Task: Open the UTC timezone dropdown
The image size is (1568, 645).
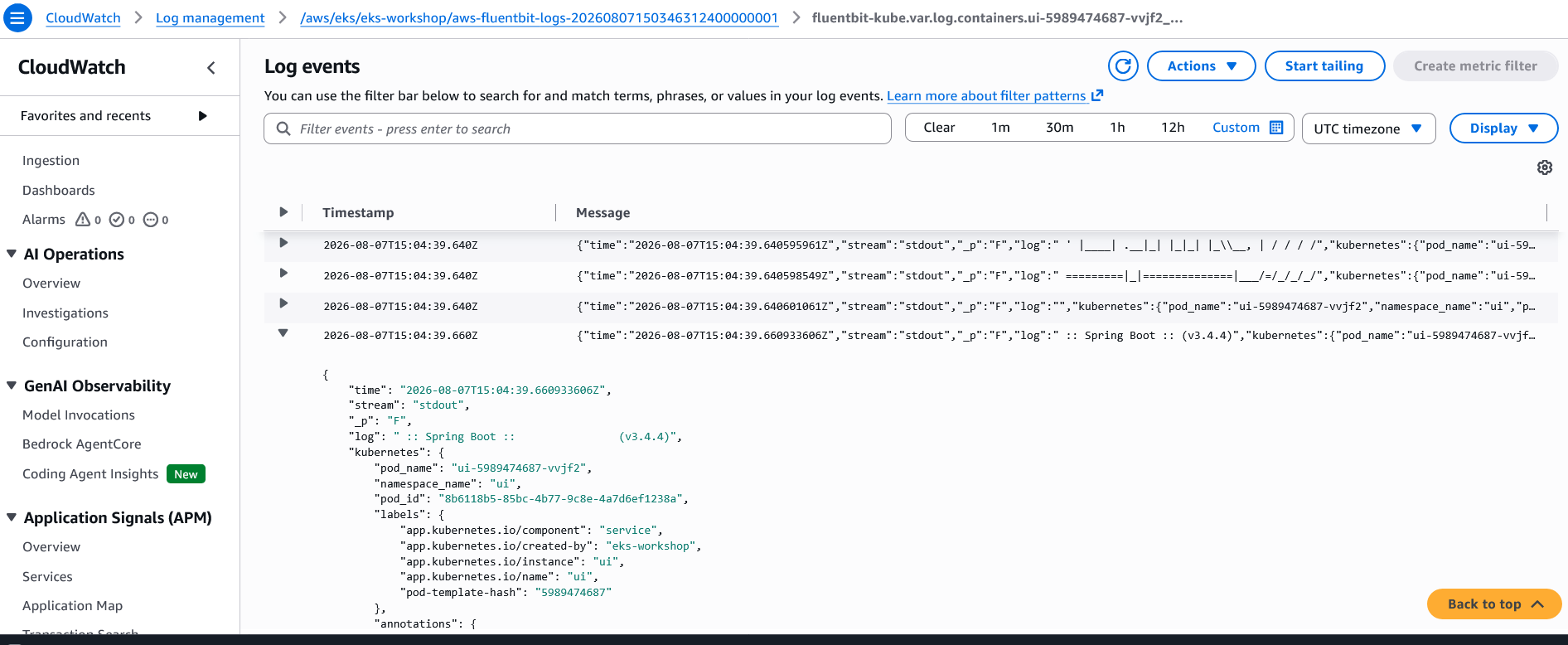Action: point(1368,129)
